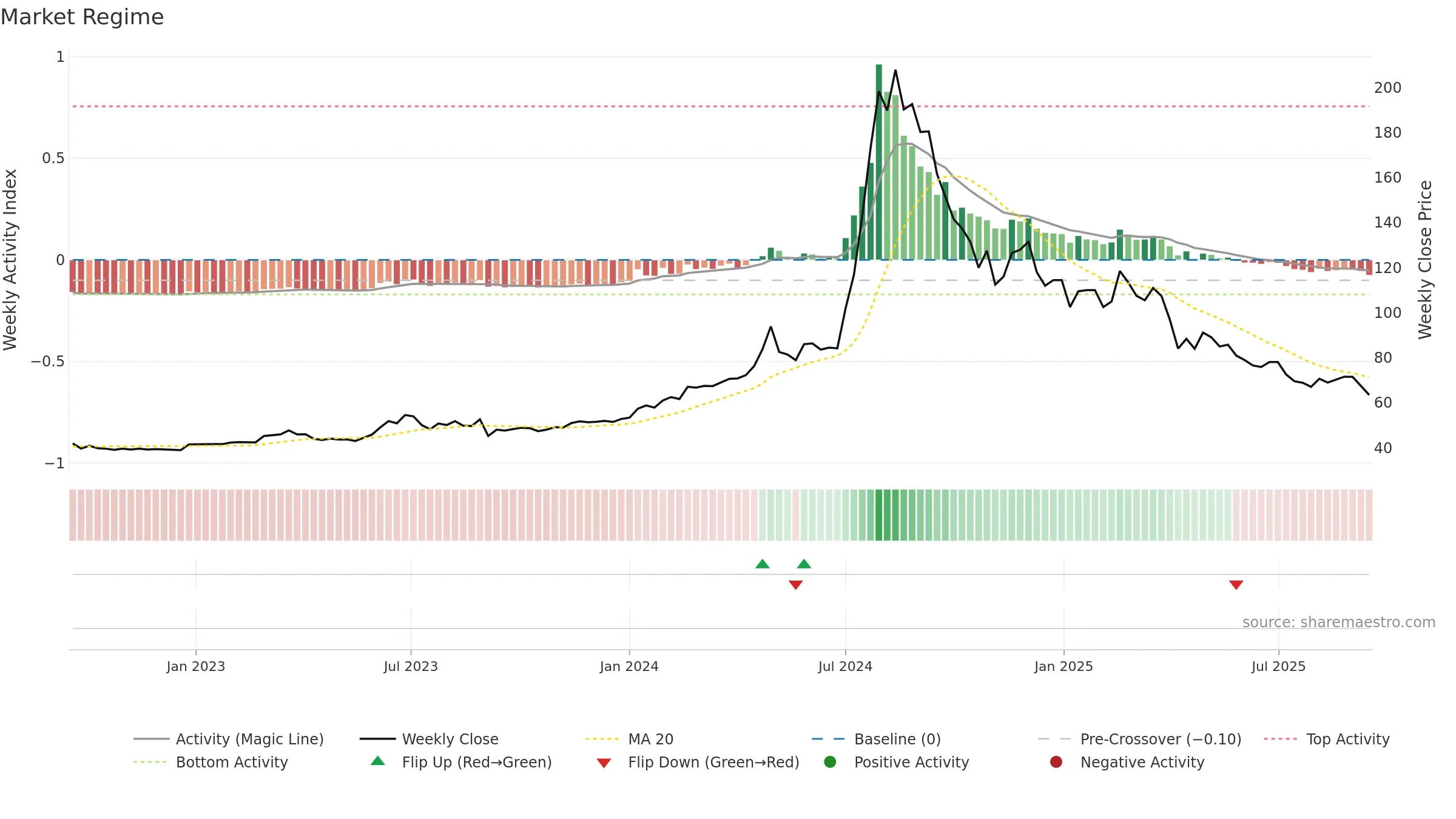Click the 160 price axis tick
Image resolution: width=1456 pixels, height=819 pixels.
[x=1388, y=178]
